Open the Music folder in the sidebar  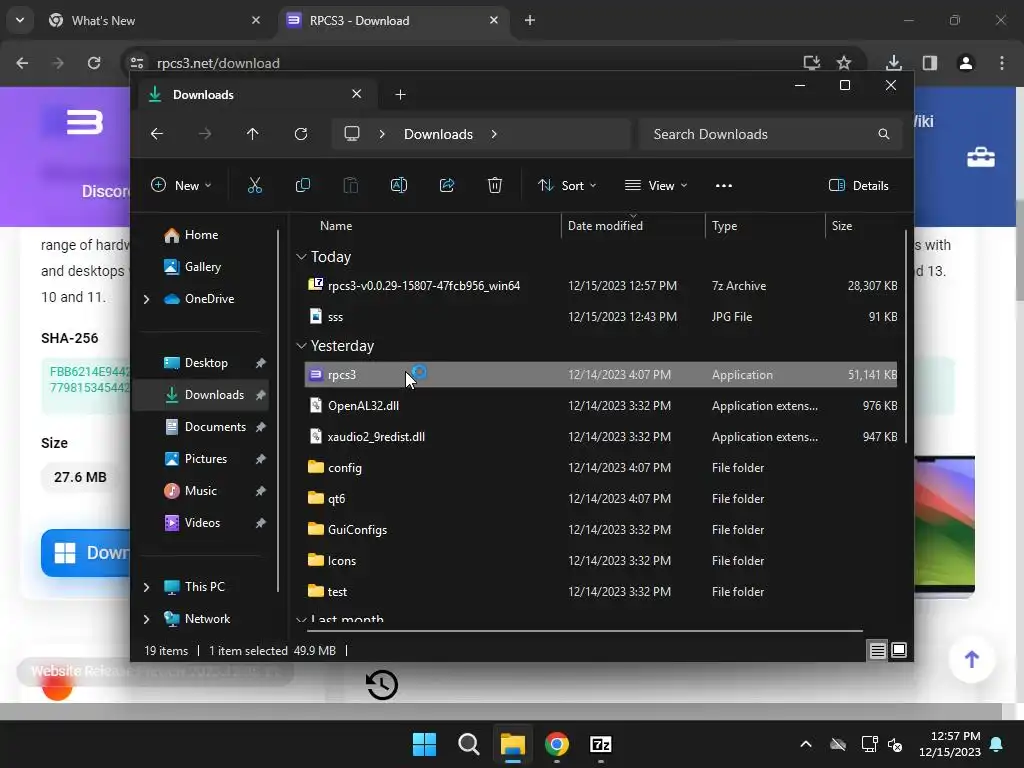(200, 490)
